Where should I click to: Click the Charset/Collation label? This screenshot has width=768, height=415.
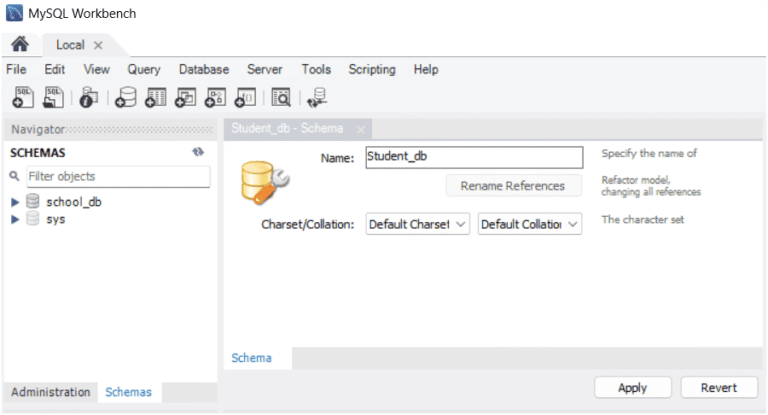308,224
